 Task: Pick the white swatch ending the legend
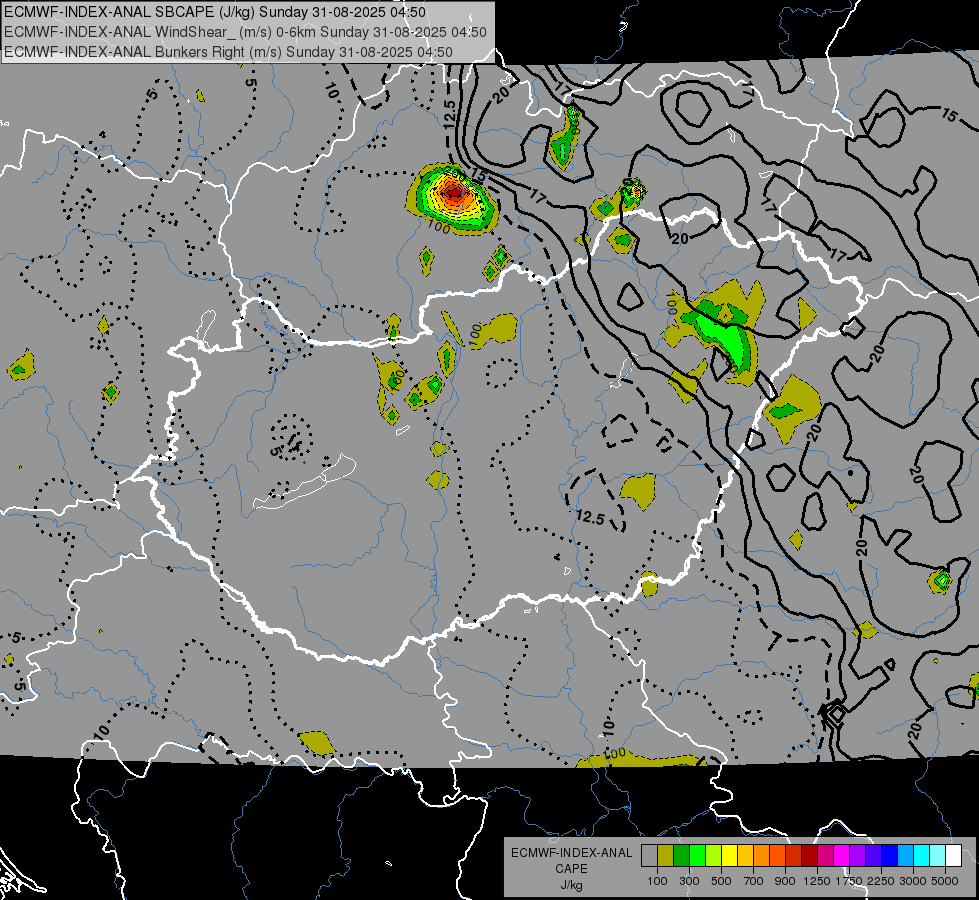pyautogui.click(x=953, y=856)
